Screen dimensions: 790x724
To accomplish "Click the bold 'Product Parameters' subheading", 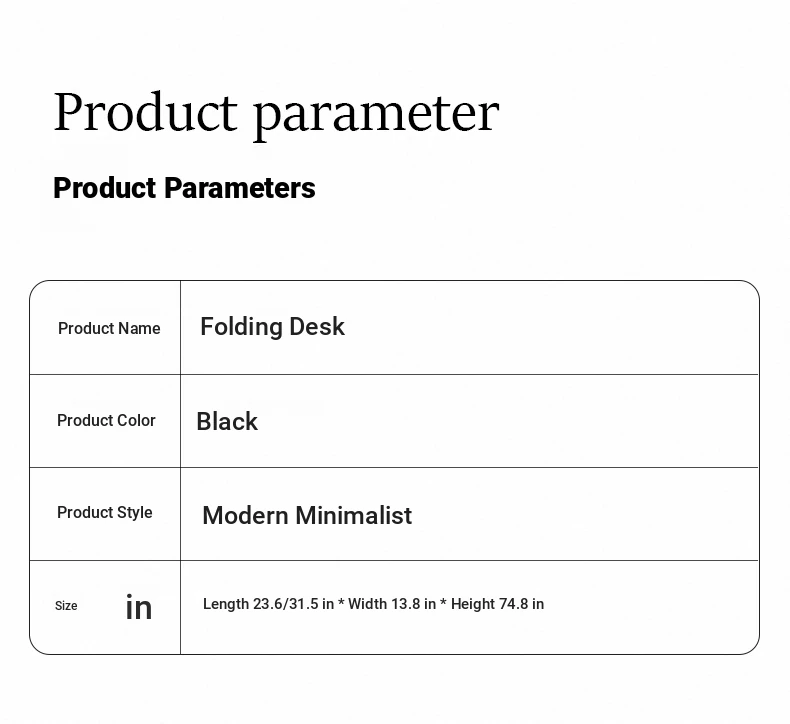I will point(184,188).
